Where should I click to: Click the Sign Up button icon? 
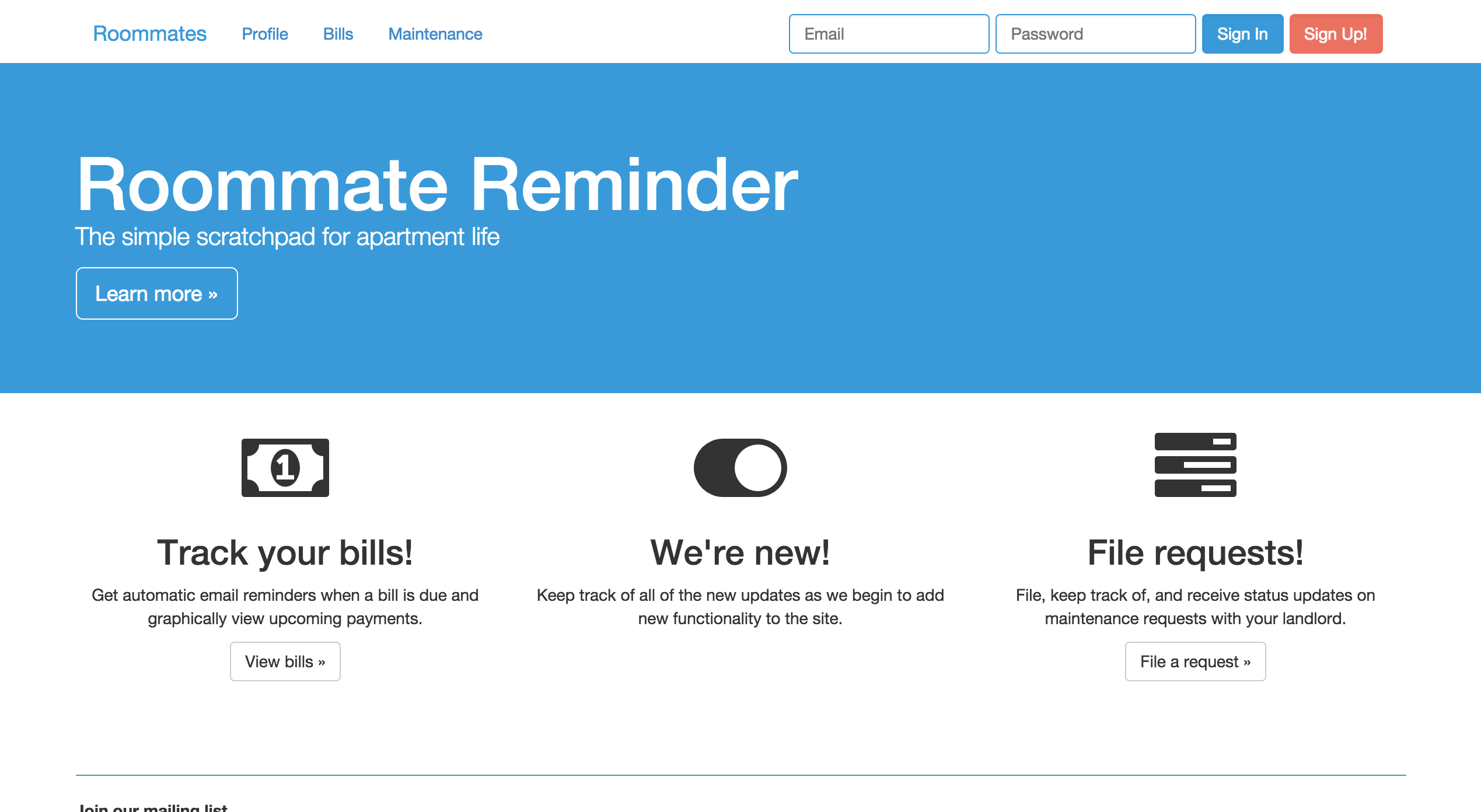point(1335,33)
